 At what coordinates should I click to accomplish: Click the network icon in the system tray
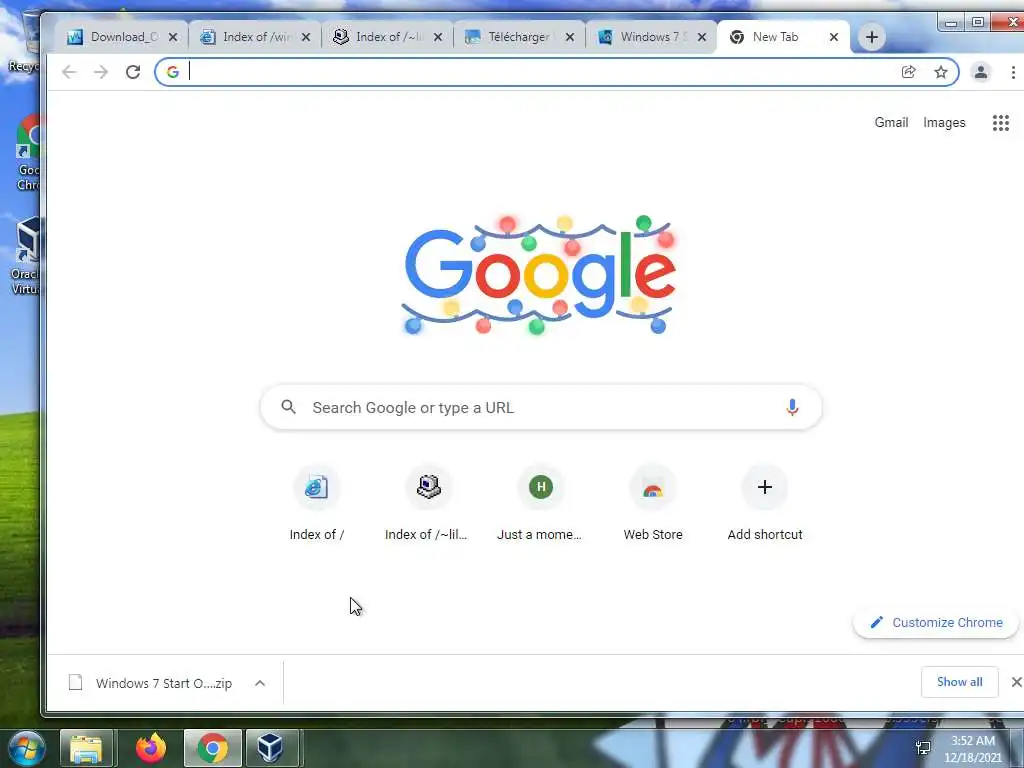923,748
